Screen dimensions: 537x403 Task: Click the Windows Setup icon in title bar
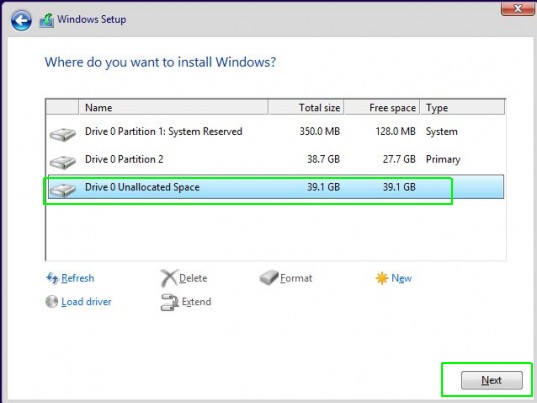(x=47, y=20)
